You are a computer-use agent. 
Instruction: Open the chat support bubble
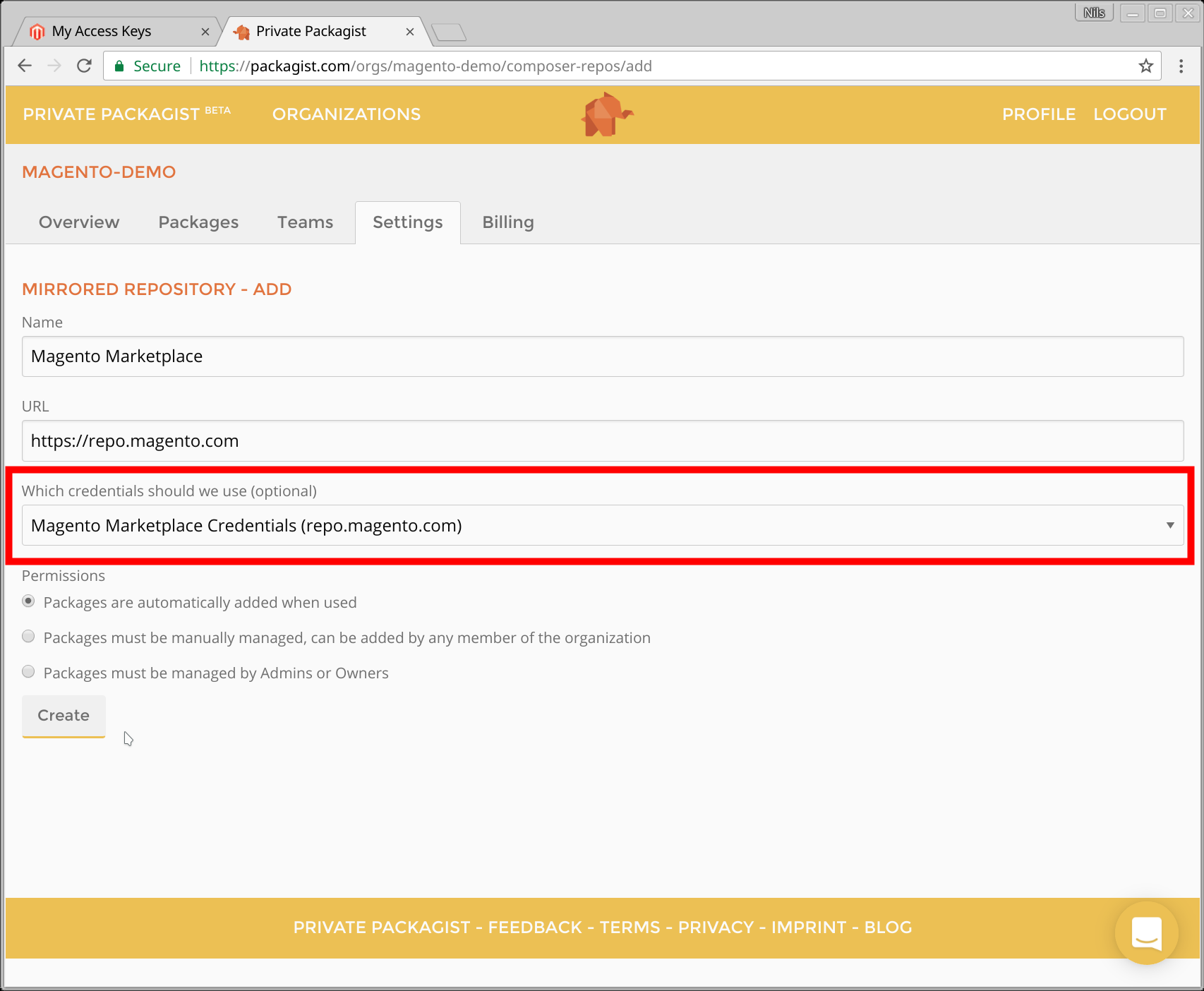point(1147,932)
